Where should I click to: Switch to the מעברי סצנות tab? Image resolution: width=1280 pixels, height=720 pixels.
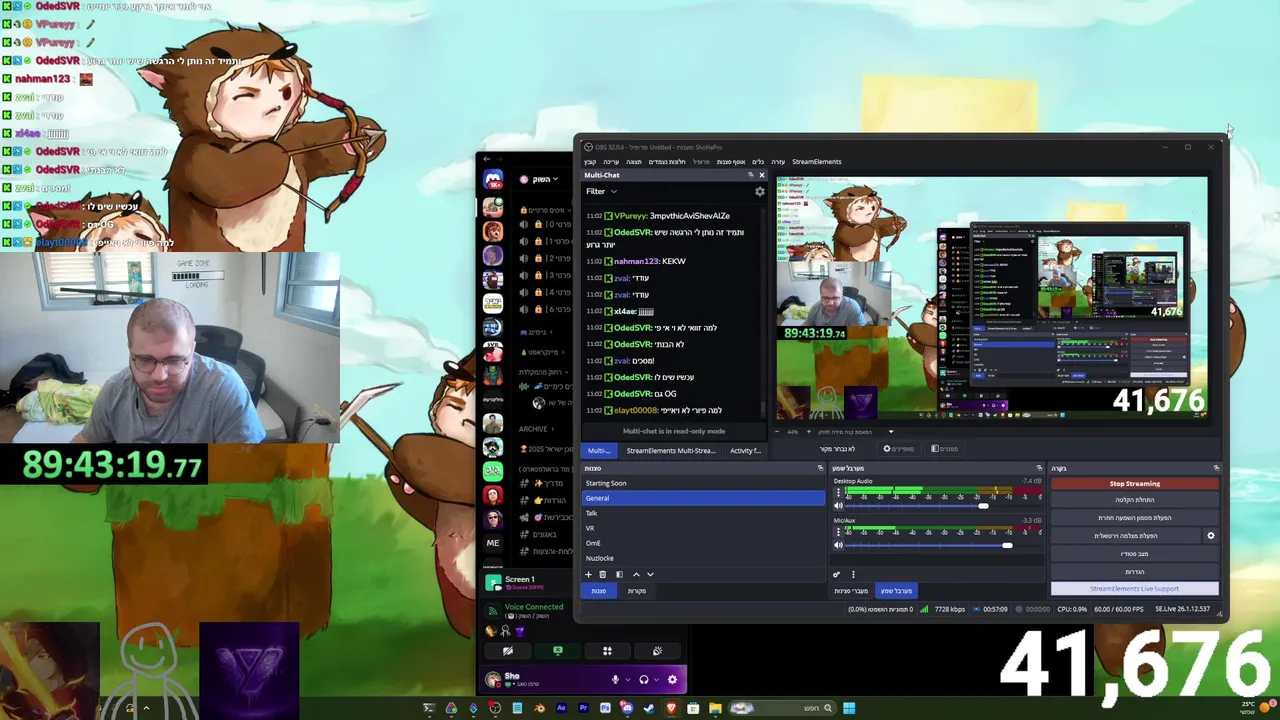point(850,591)
